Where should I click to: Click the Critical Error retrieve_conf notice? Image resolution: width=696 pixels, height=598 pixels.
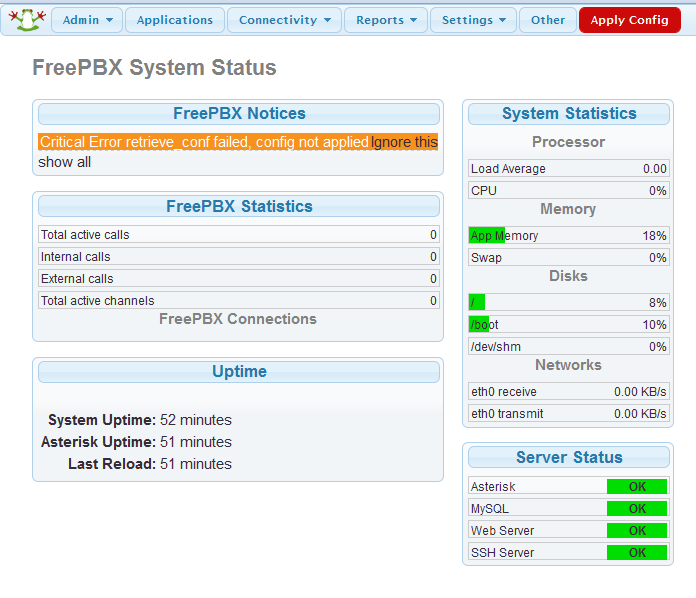(x=204, y=142)
